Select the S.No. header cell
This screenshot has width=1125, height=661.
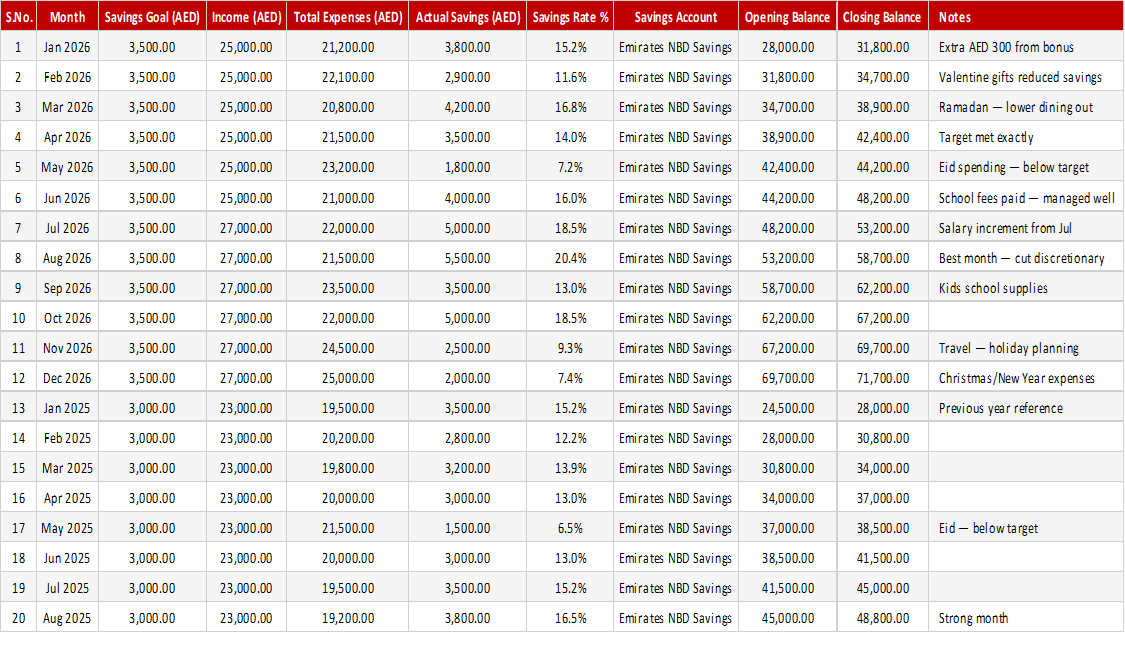tap(19, 17)
